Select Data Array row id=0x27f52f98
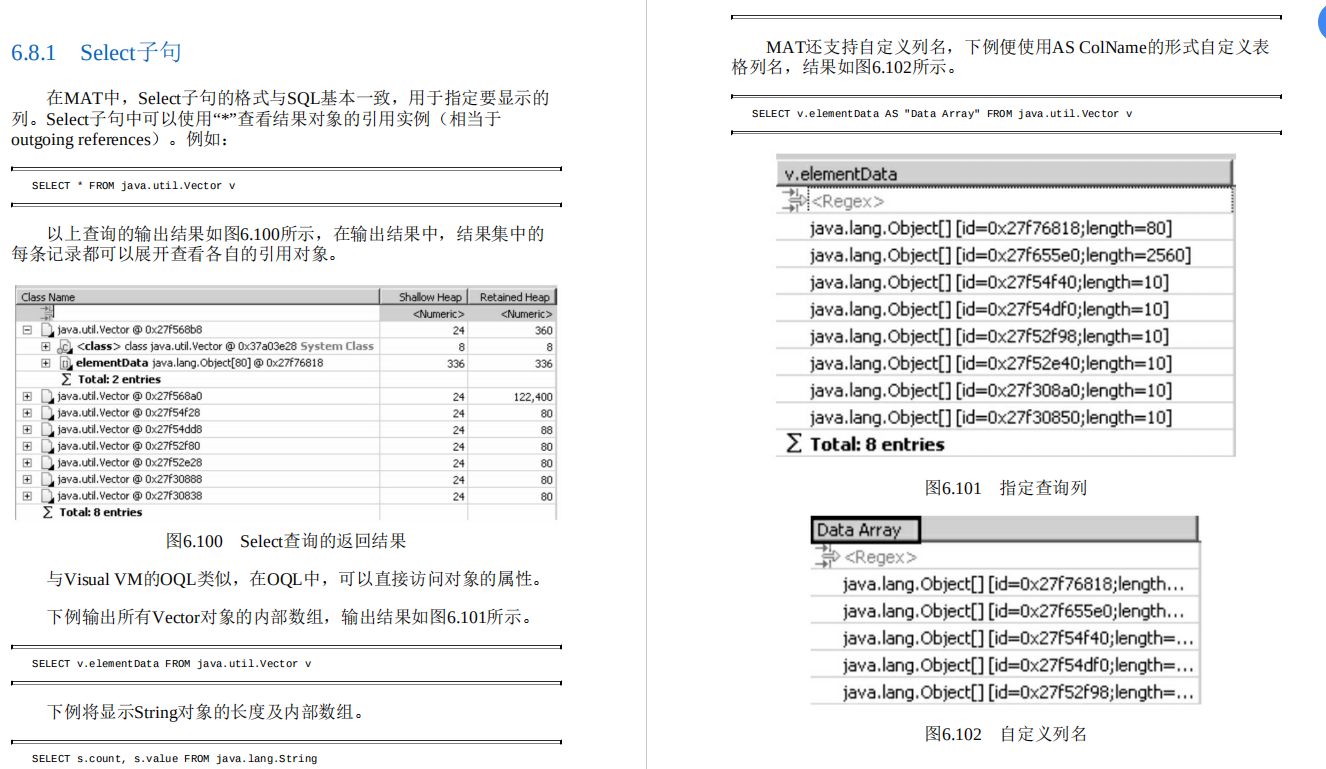This screenshot has height=769, width=1326. click(x=1005, y=692)
